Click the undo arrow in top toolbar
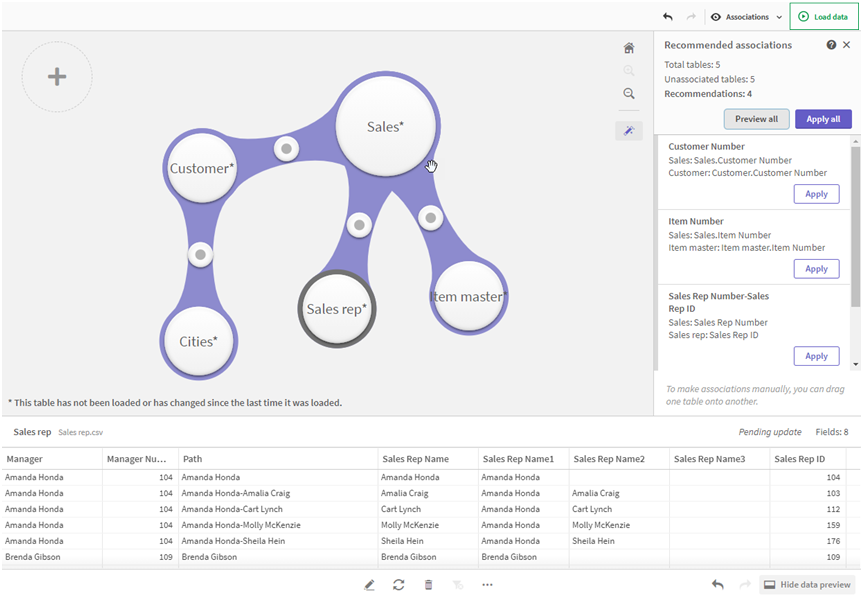861x600 pixels. pyautogui.click(x=668, y=17)
